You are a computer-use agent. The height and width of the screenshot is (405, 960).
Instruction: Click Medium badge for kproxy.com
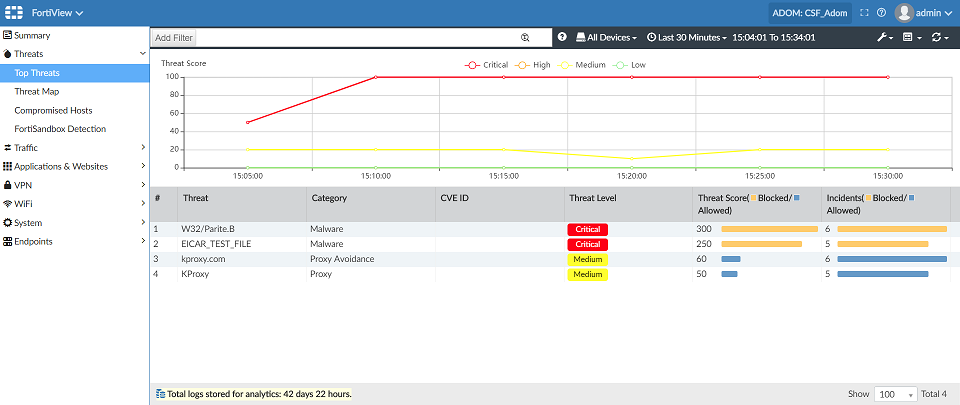click(588, 259)
